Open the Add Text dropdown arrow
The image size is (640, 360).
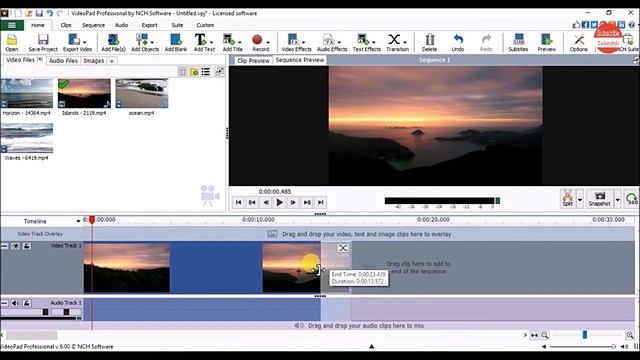pyautogui.click(x=211, y=42)
